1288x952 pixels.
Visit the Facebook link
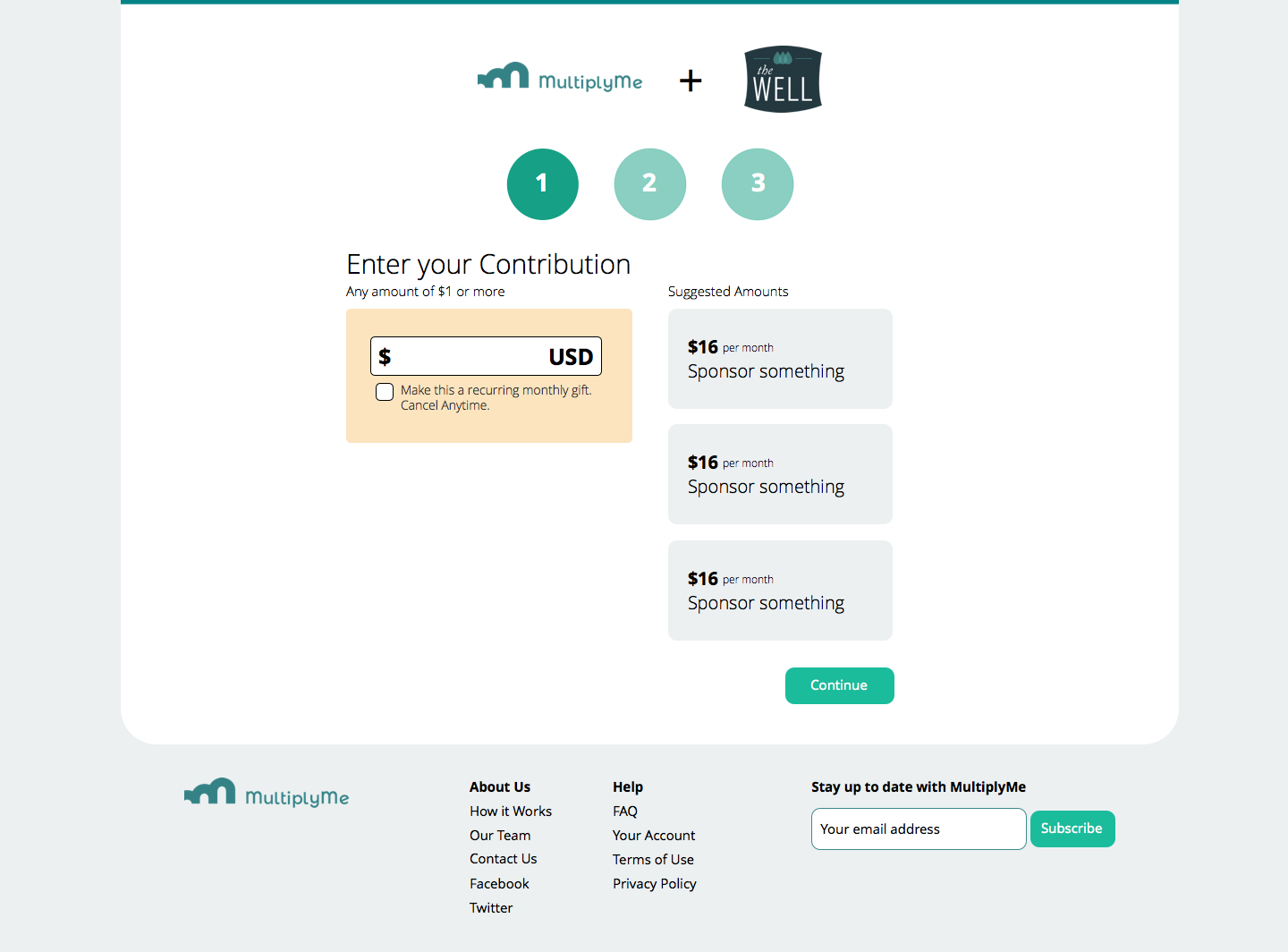coord(499,883)
